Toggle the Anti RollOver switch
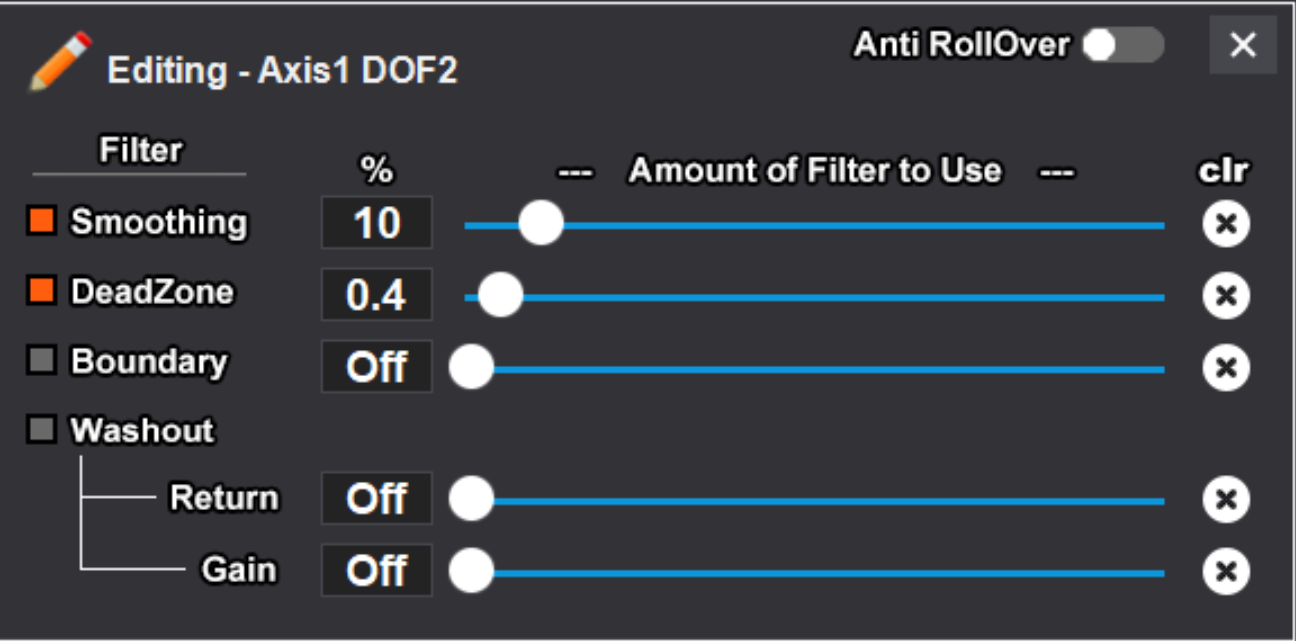The image size is (1296, 641). [1124, 45]
